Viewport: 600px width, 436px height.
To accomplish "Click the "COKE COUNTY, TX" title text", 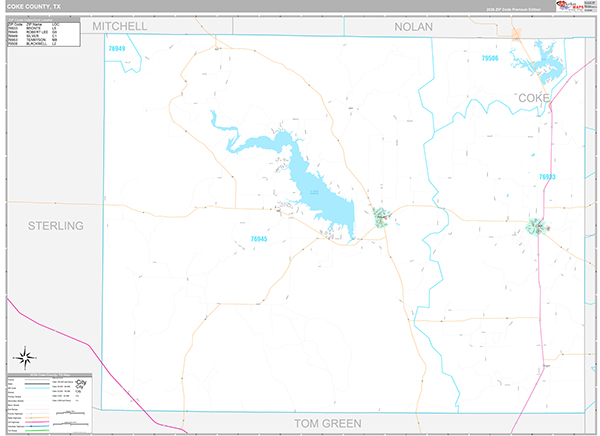I will pos(34,7).
